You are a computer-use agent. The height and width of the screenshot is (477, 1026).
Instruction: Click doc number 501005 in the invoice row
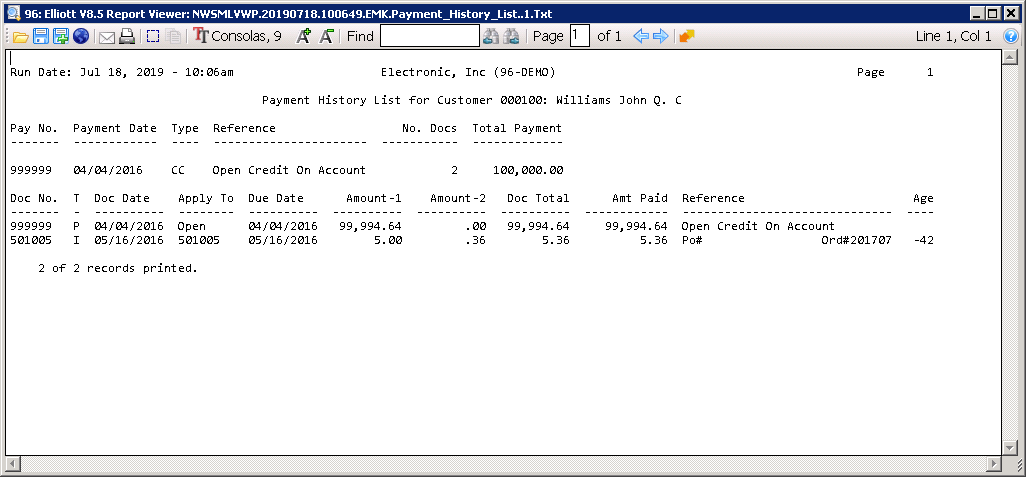[x=31, y=241]
